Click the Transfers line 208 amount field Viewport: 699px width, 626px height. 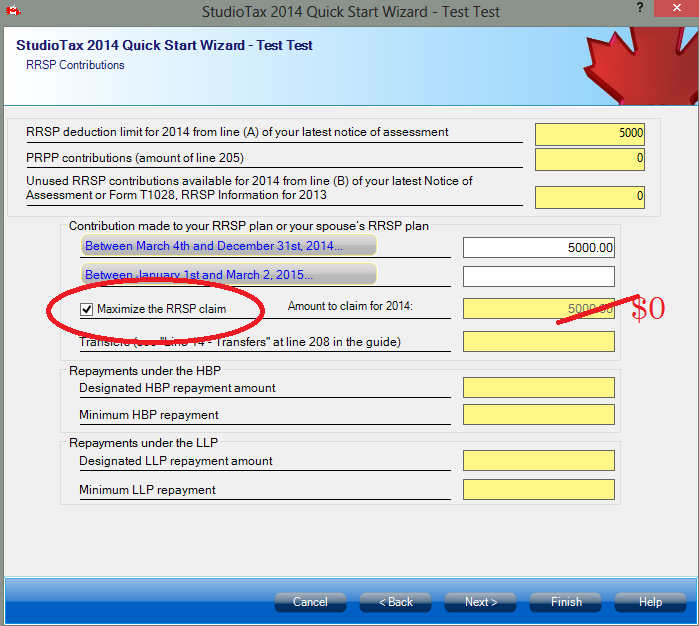point(539,342)
